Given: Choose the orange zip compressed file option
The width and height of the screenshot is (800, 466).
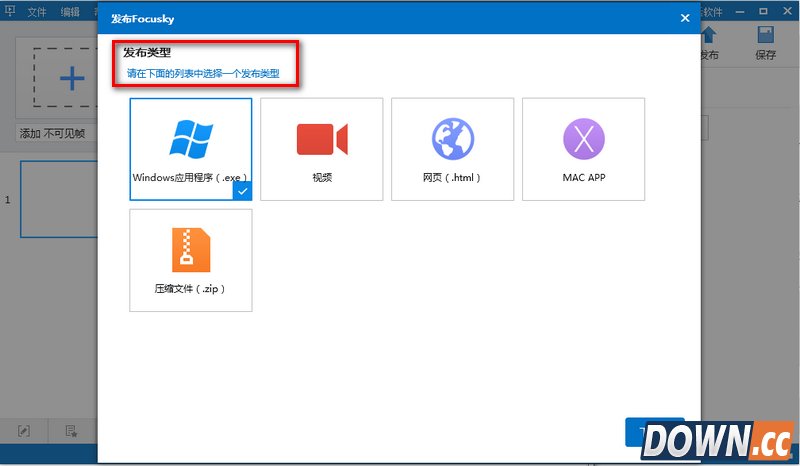Looking at the screenshot, I should click(190, 259).
